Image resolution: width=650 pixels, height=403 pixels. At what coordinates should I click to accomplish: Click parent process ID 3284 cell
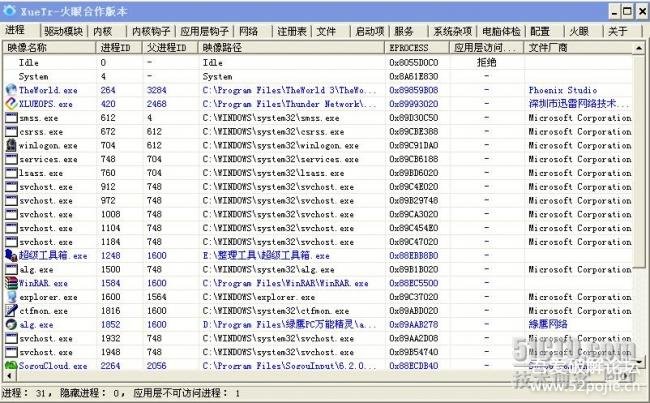[x=156, y=90]
